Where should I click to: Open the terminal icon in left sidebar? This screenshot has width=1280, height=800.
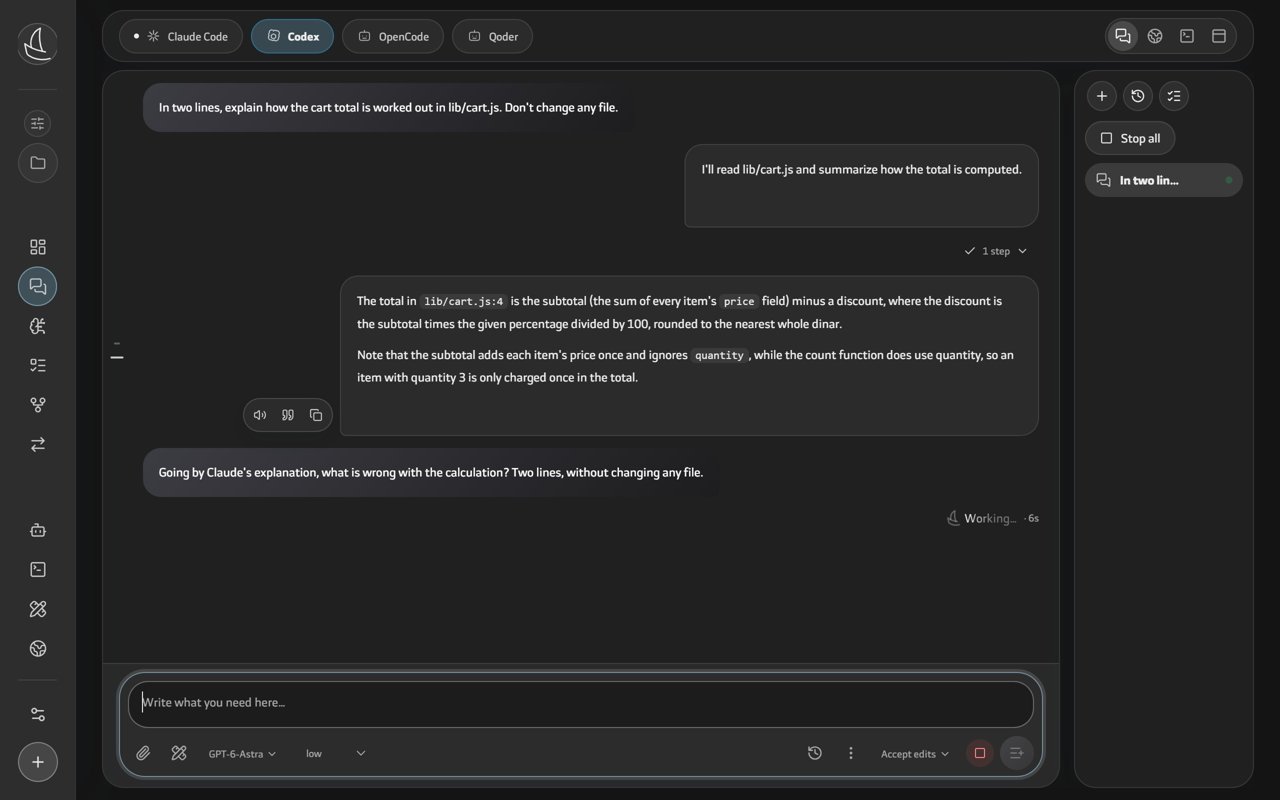click(38, 569)
